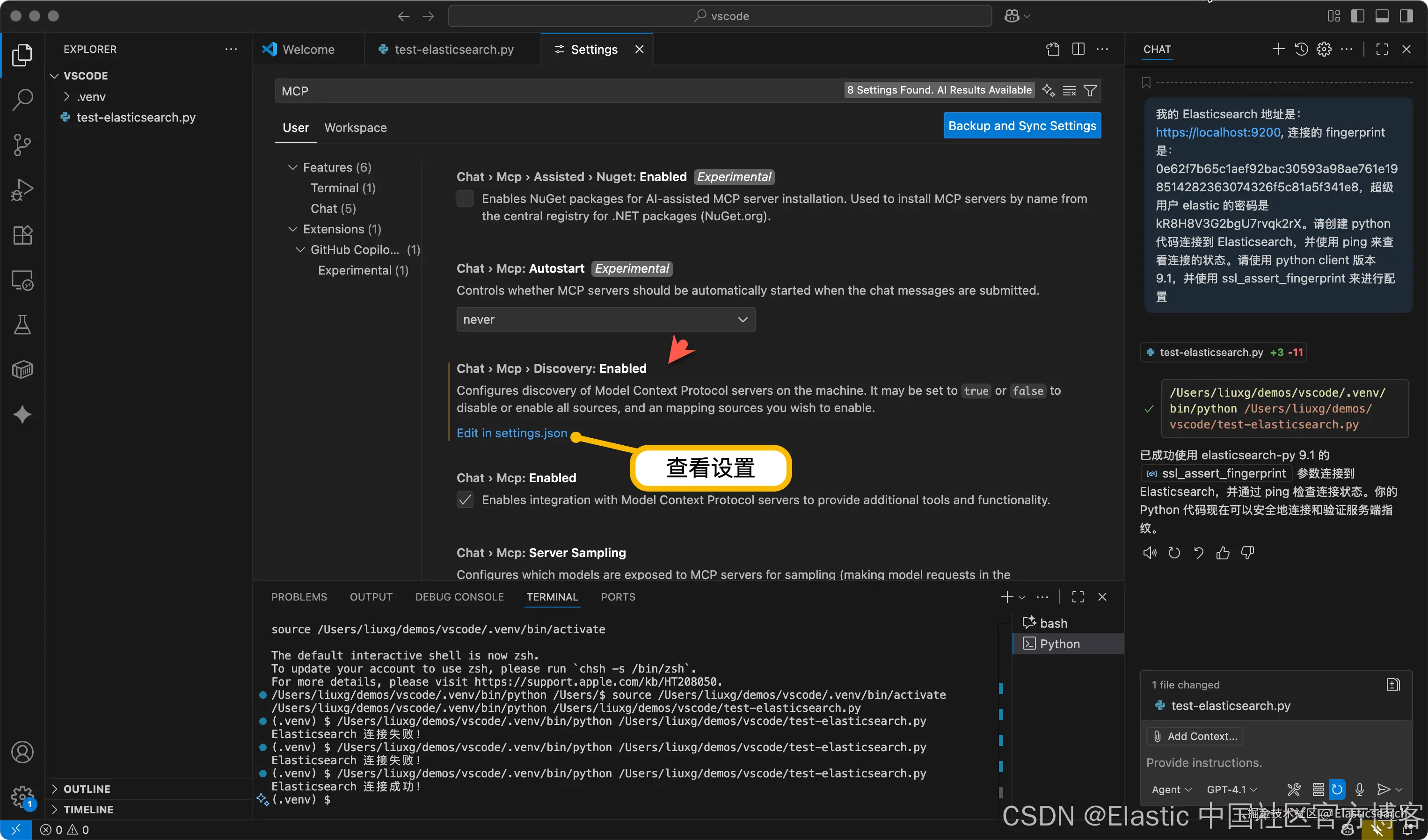Image resolution: width=1428 pixels, height=840 pixels.
Task: Retry the chat response
Action: [x=1174, y=552]
